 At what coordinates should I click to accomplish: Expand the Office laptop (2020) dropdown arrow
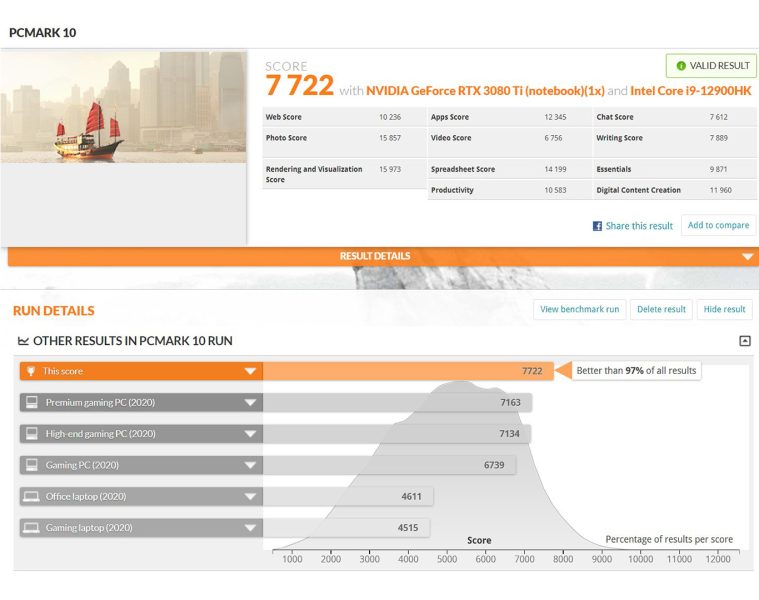(250, 497)
